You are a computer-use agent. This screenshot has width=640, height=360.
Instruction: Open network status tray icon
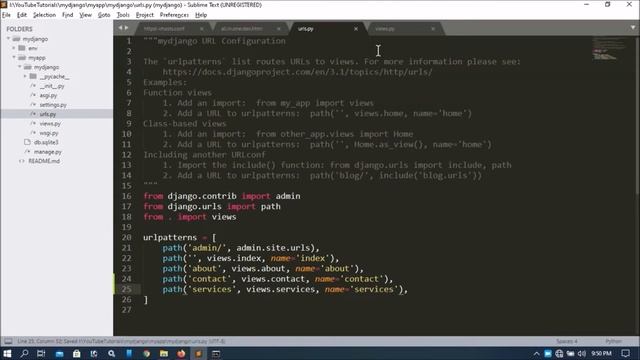pyautogui.click(x=559, y=353)
